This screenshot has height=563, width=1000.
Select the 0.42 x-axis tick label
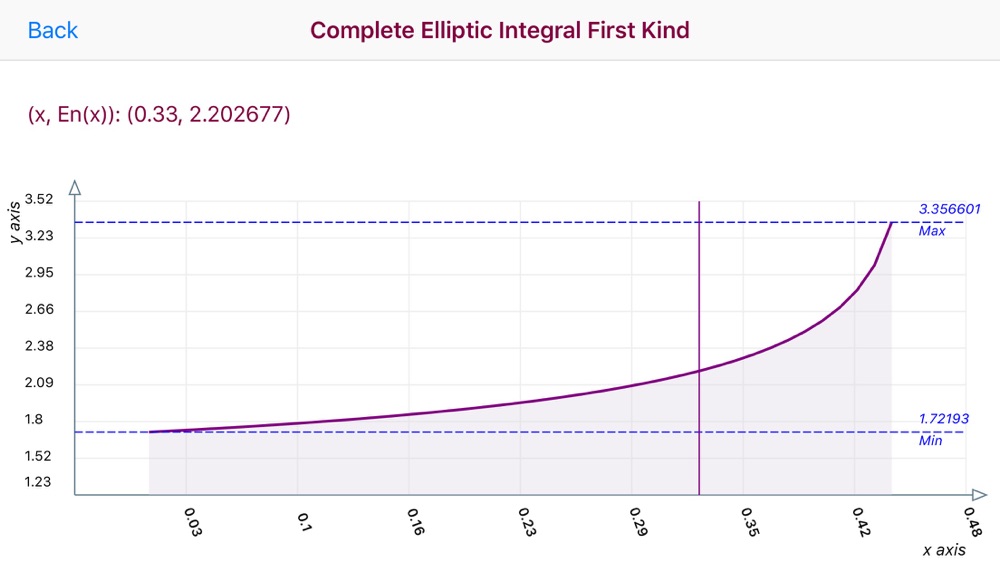click(860, 524)
